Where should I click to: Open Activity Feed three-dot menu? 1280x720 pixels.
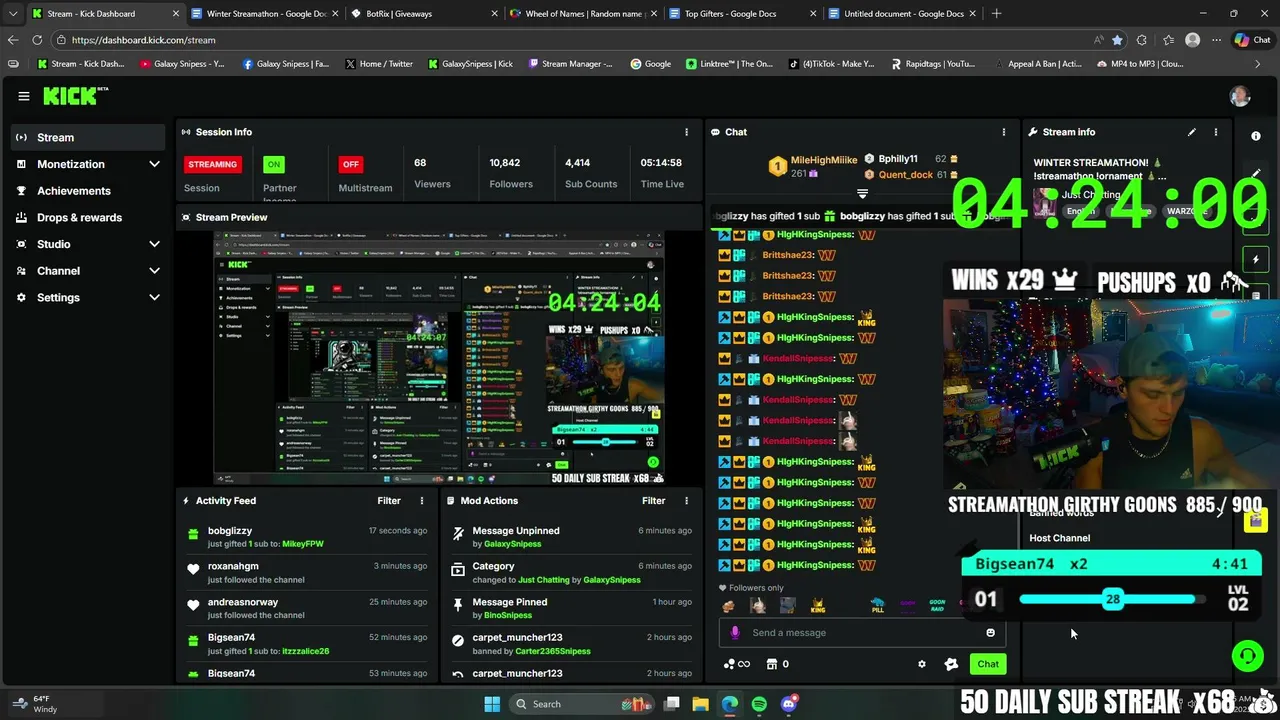click(421, 501)
